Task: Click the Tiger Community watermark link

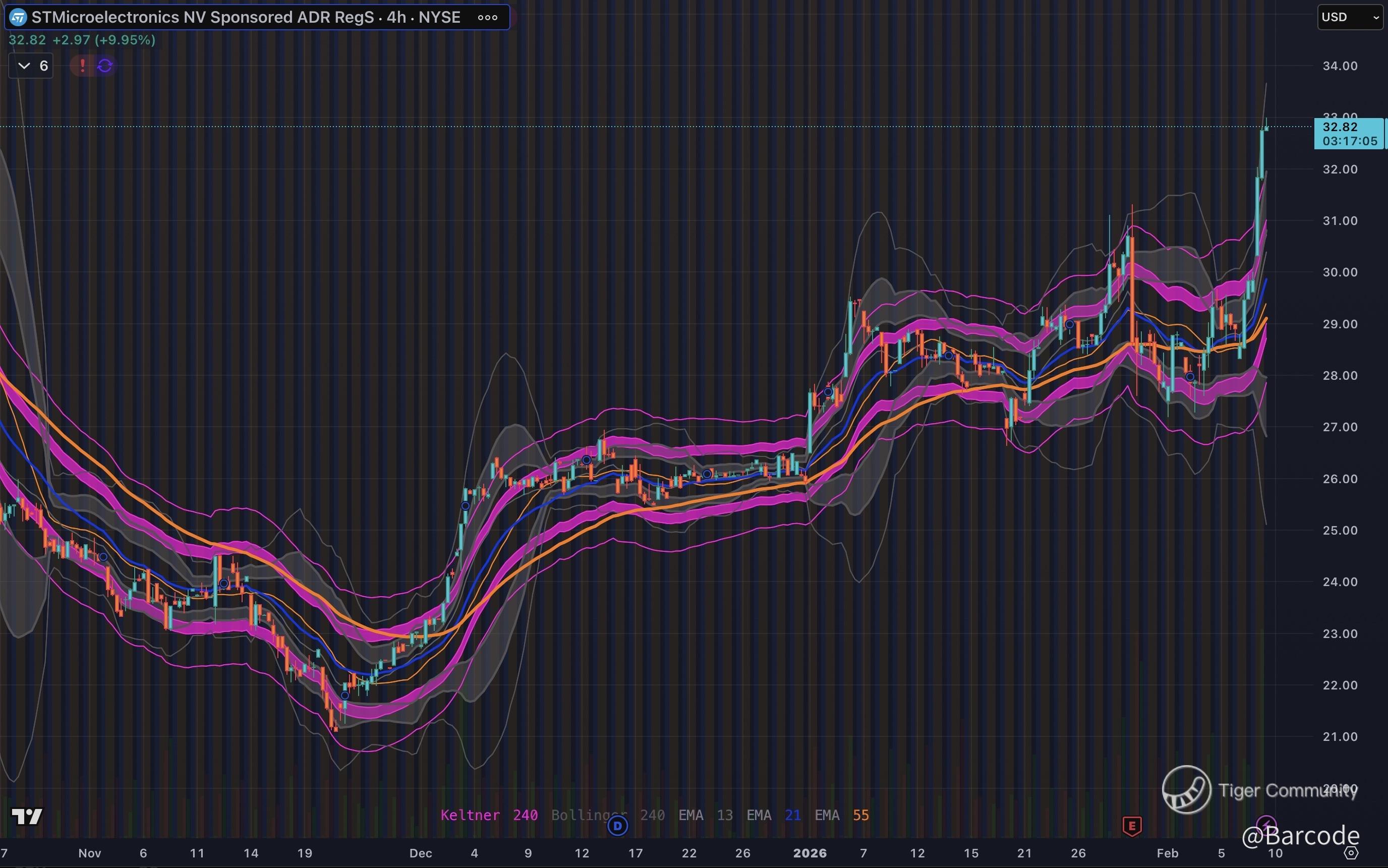Action: (x=1260, y=790)
